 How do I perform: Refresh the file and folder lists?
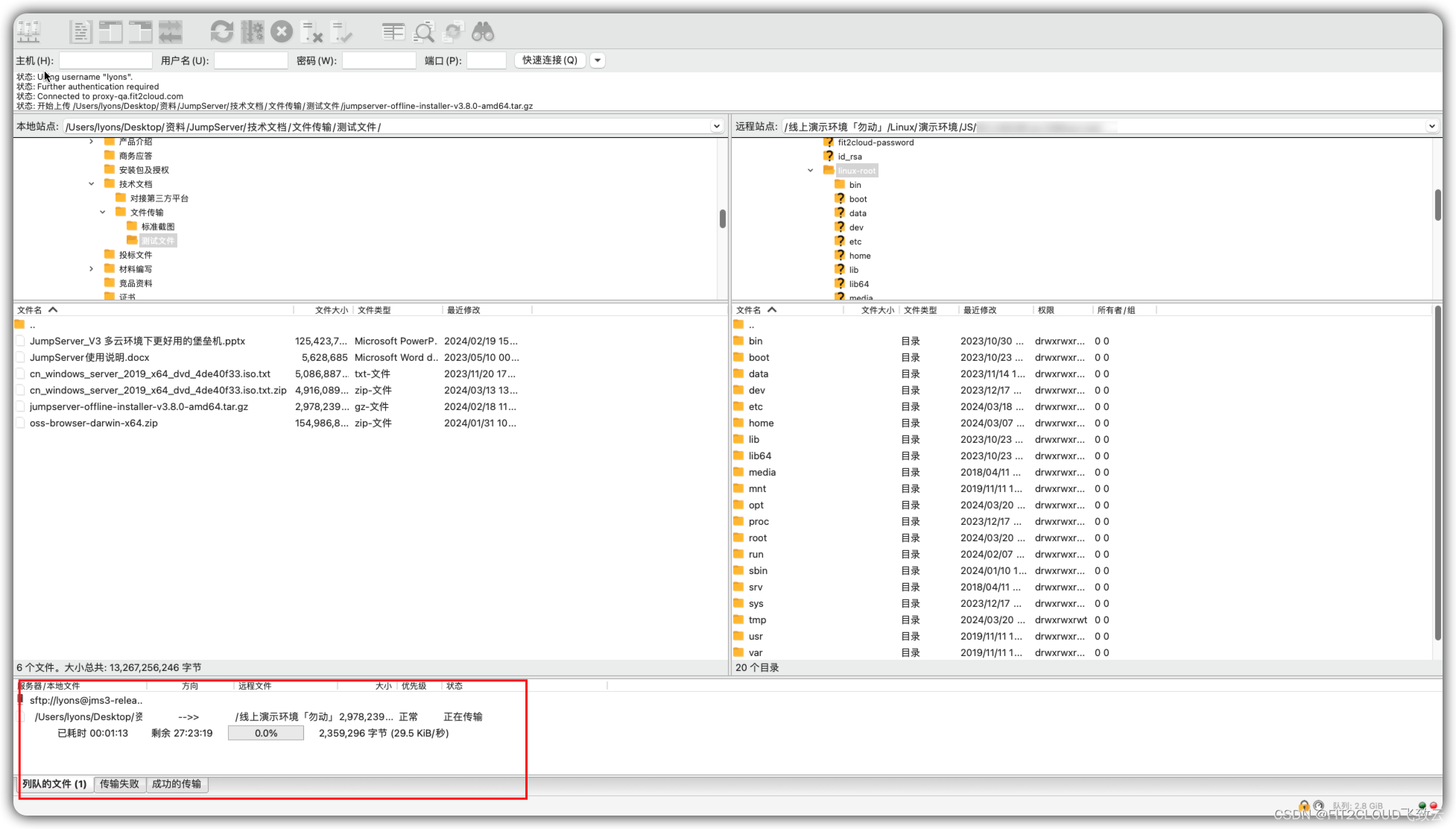click(x=221, y=31)
